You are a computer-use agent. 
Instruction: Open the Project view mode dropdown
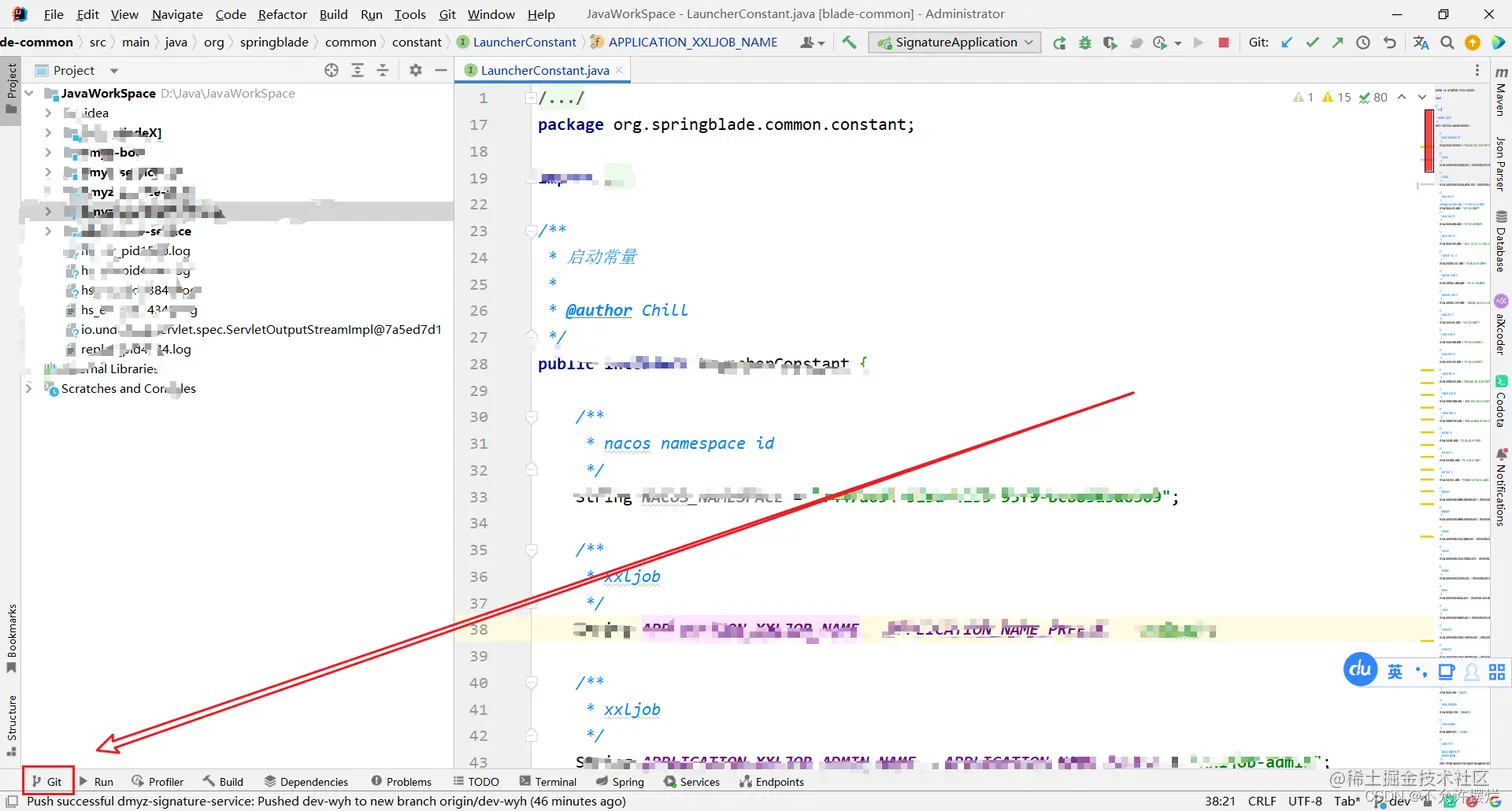coord(113,71)
